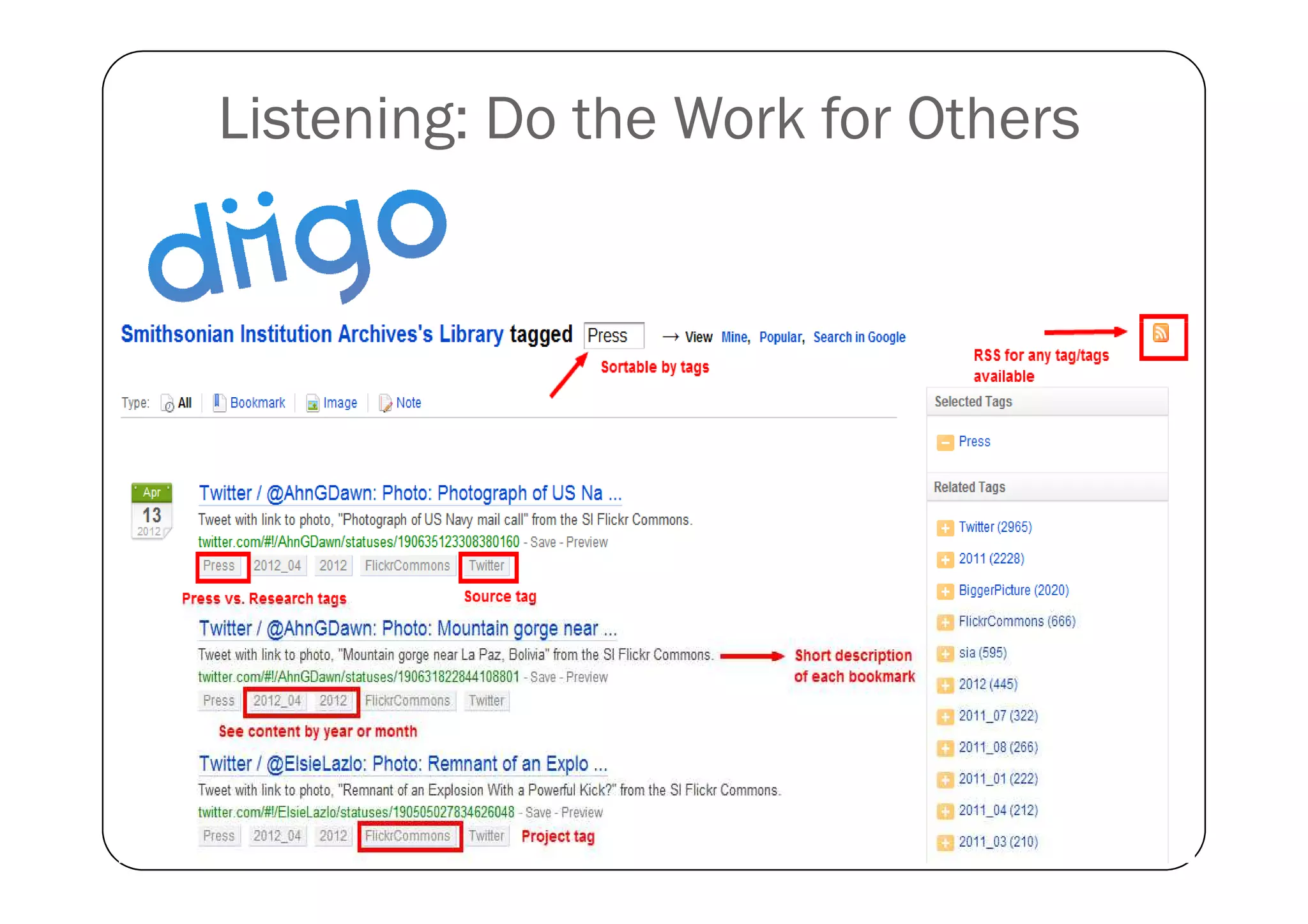Open the RSS feed icon
Image resolution: width=1308 pixels, height=924 pixels.
tap(1160, 333)
